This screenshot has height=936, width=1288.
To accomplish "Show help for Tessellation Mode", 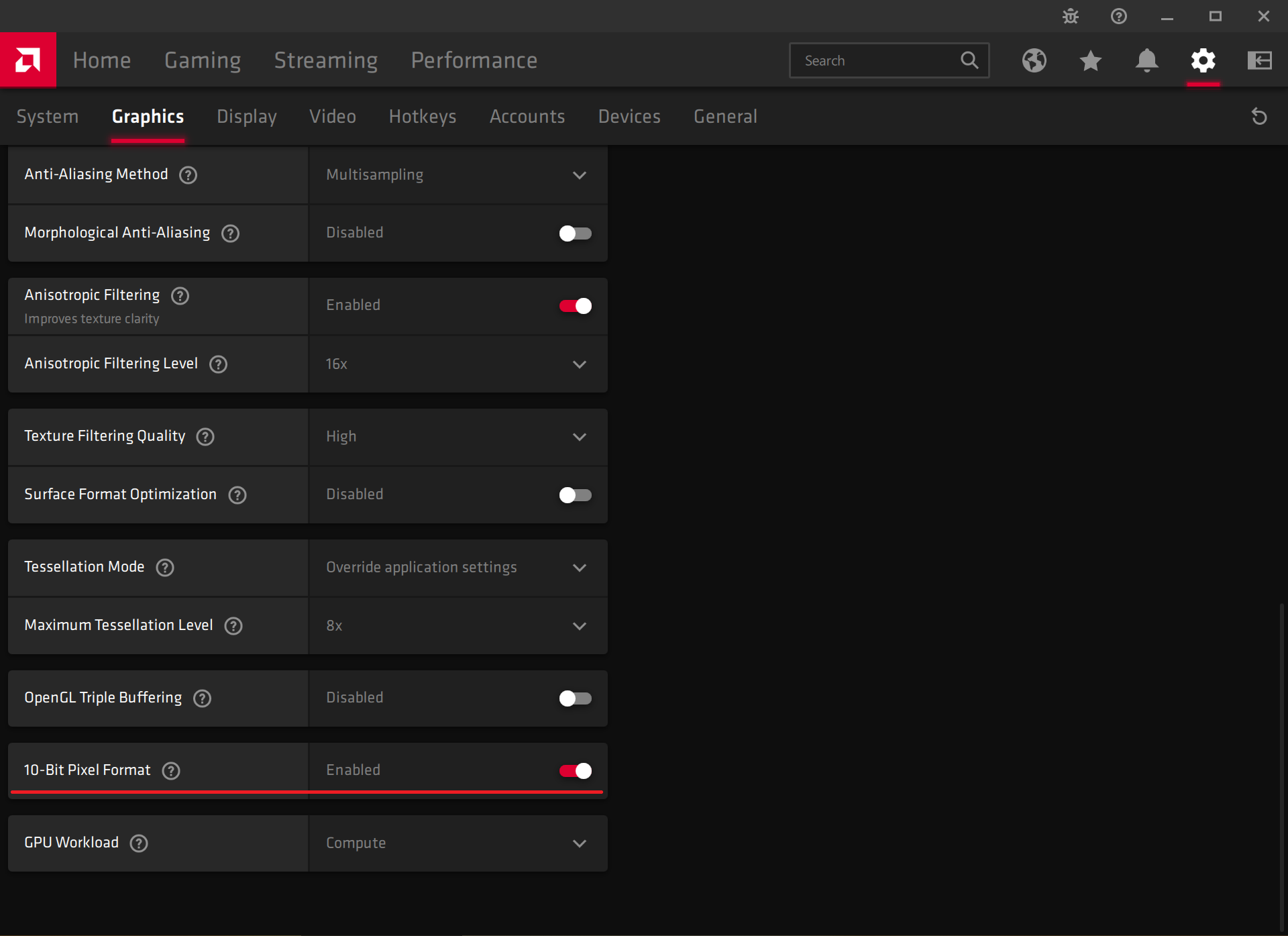I will (165, 568).
